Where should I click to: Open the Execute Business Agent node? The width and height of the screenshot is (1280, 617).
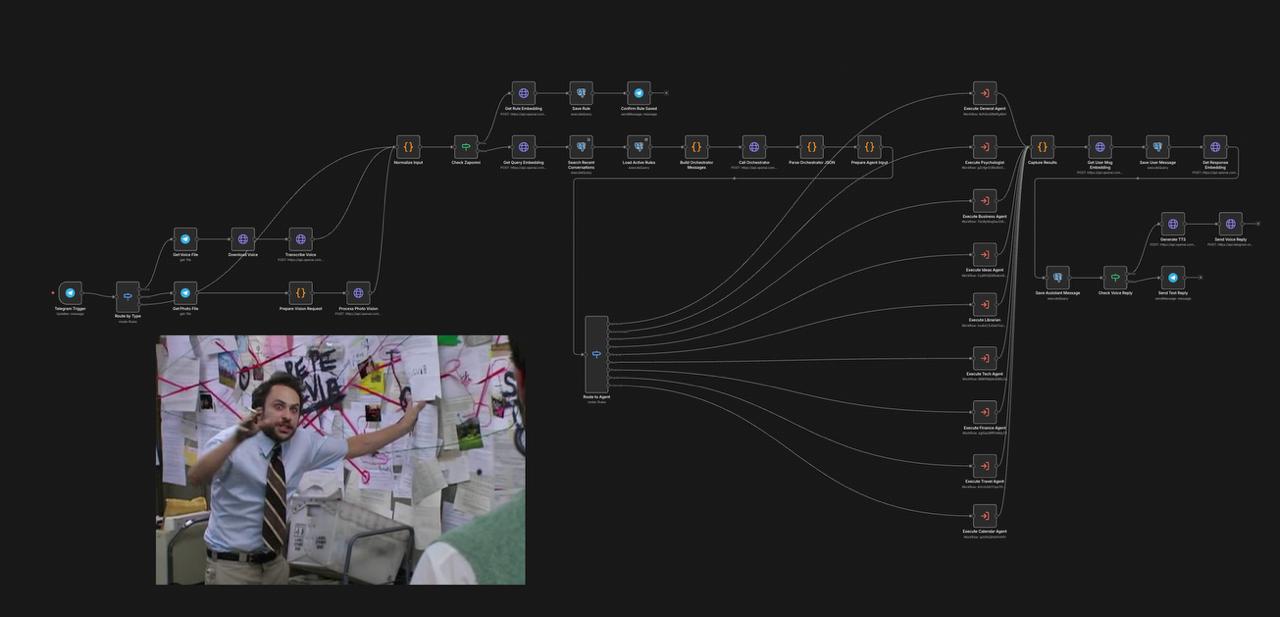pos(985,201)
